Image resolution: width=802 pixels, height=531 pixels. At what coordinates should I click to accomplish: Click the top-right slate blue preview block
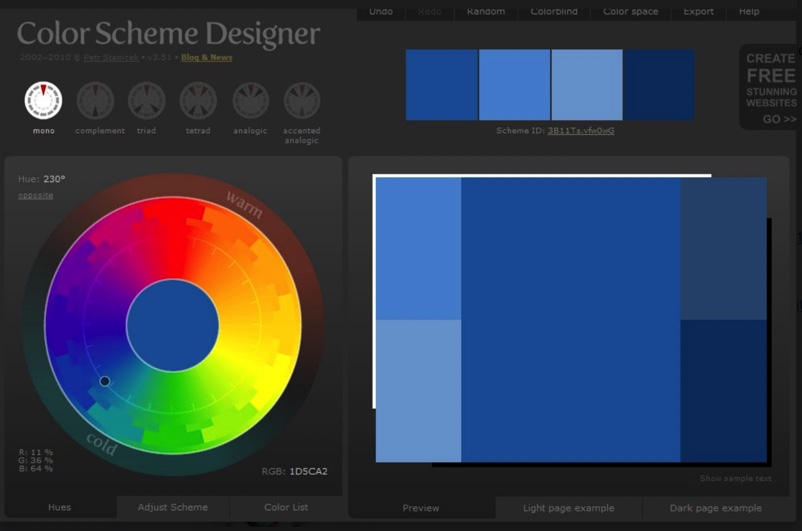(x=723, y=249)
